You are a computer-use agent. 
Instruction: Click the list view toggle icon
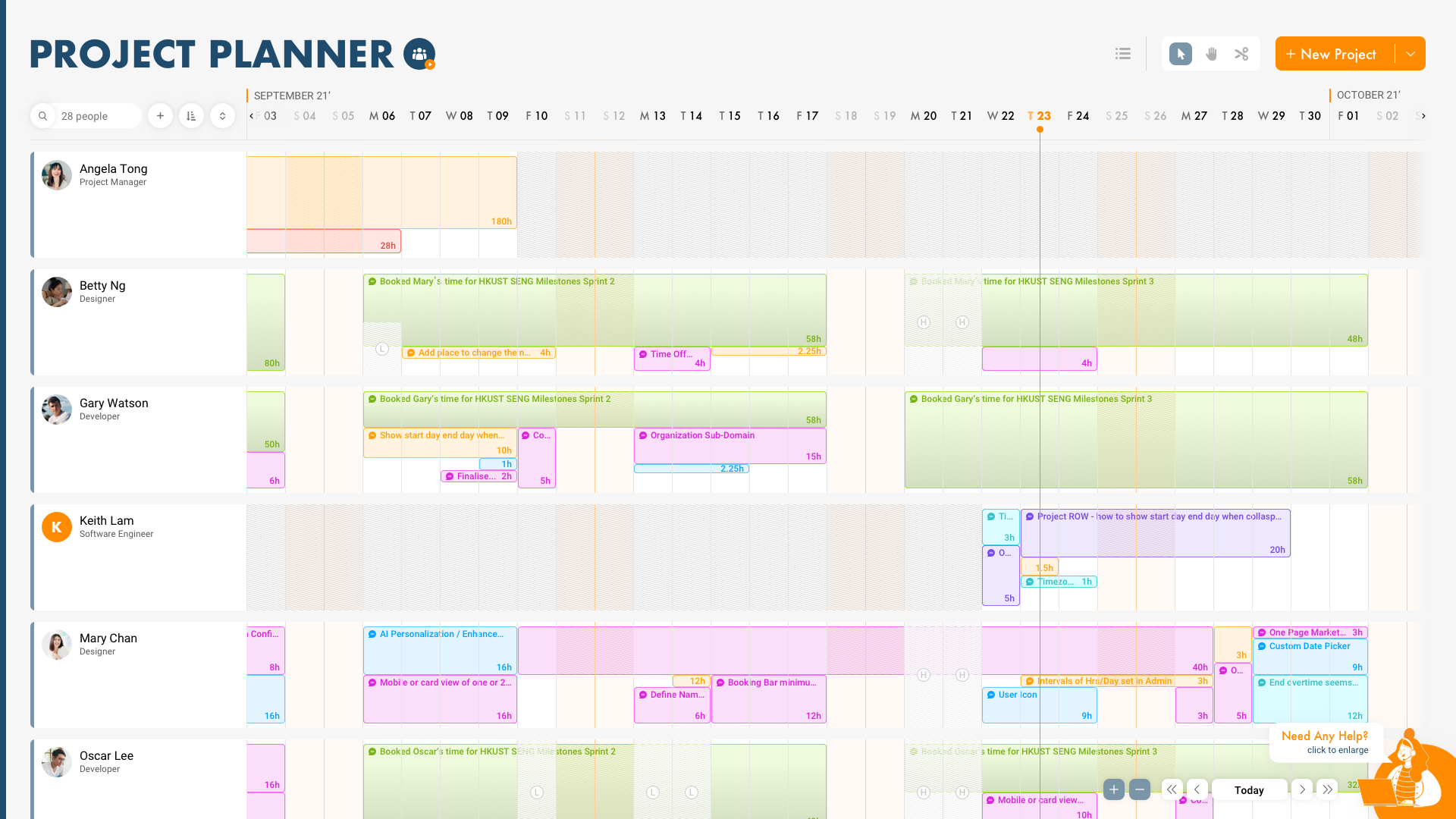[1123, 54]
